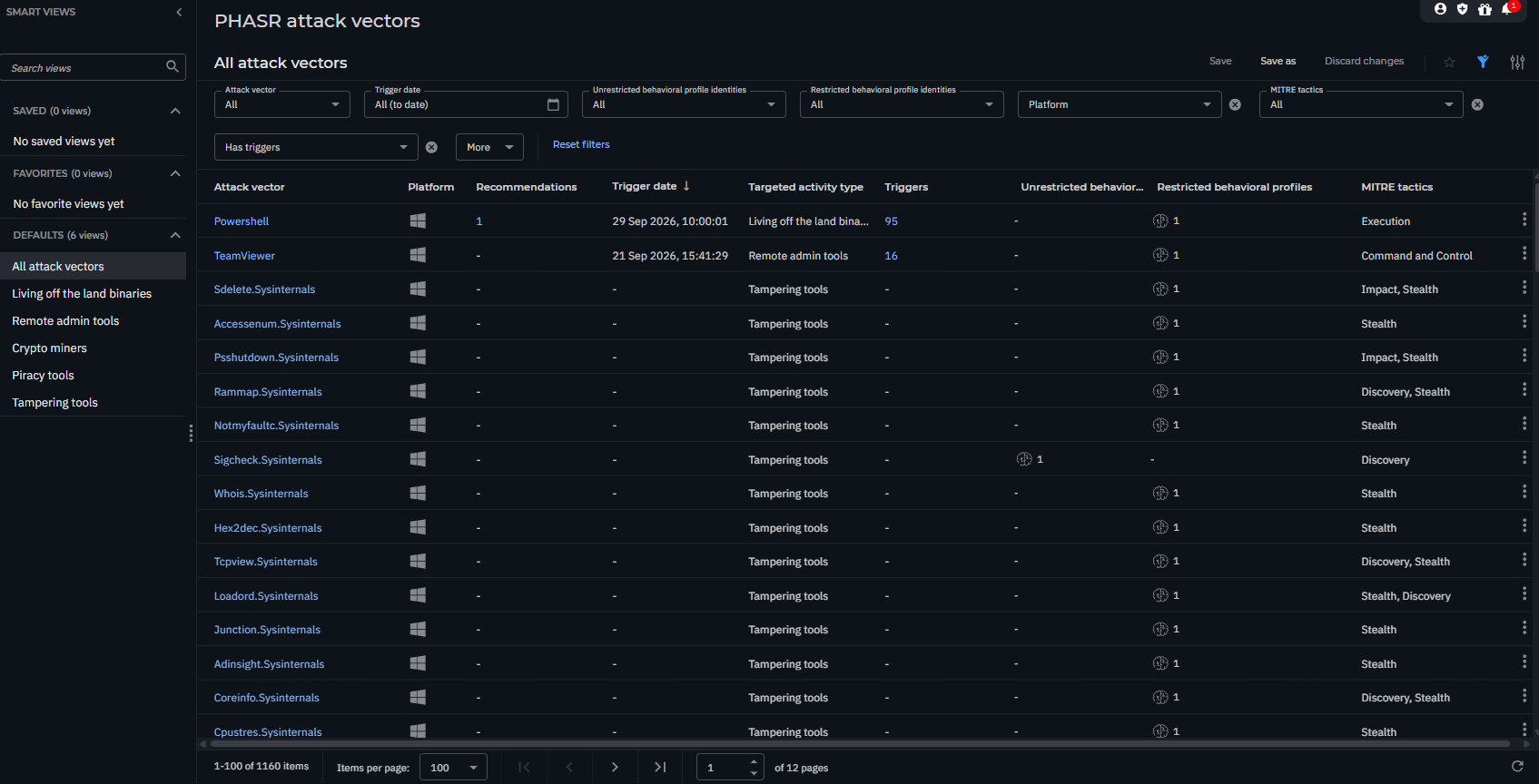The width and height of the screenshot is (1539, 784).
Task: Click unrestricted profile icon in Sigcheck.Sysinternals row
Action: click(1024, 459)
